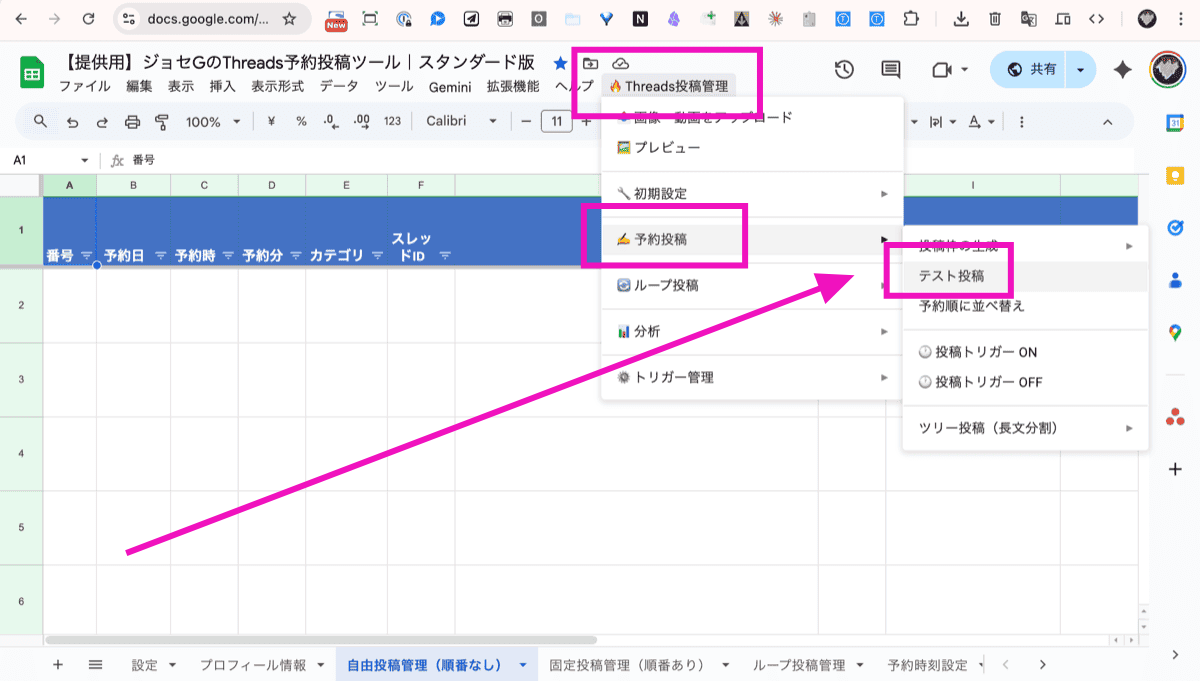This screenshot has width=1200, height=681.
Task: Open the share button dropdown arrow
Action: point(1081,69)
